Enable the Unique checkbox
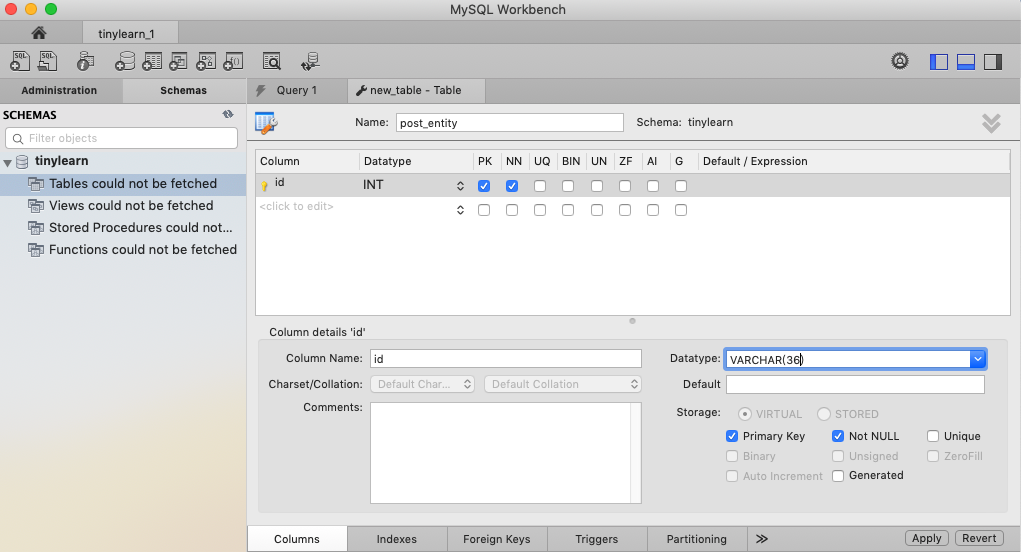This screenshot has height=552, width=1021. (933, 436)
